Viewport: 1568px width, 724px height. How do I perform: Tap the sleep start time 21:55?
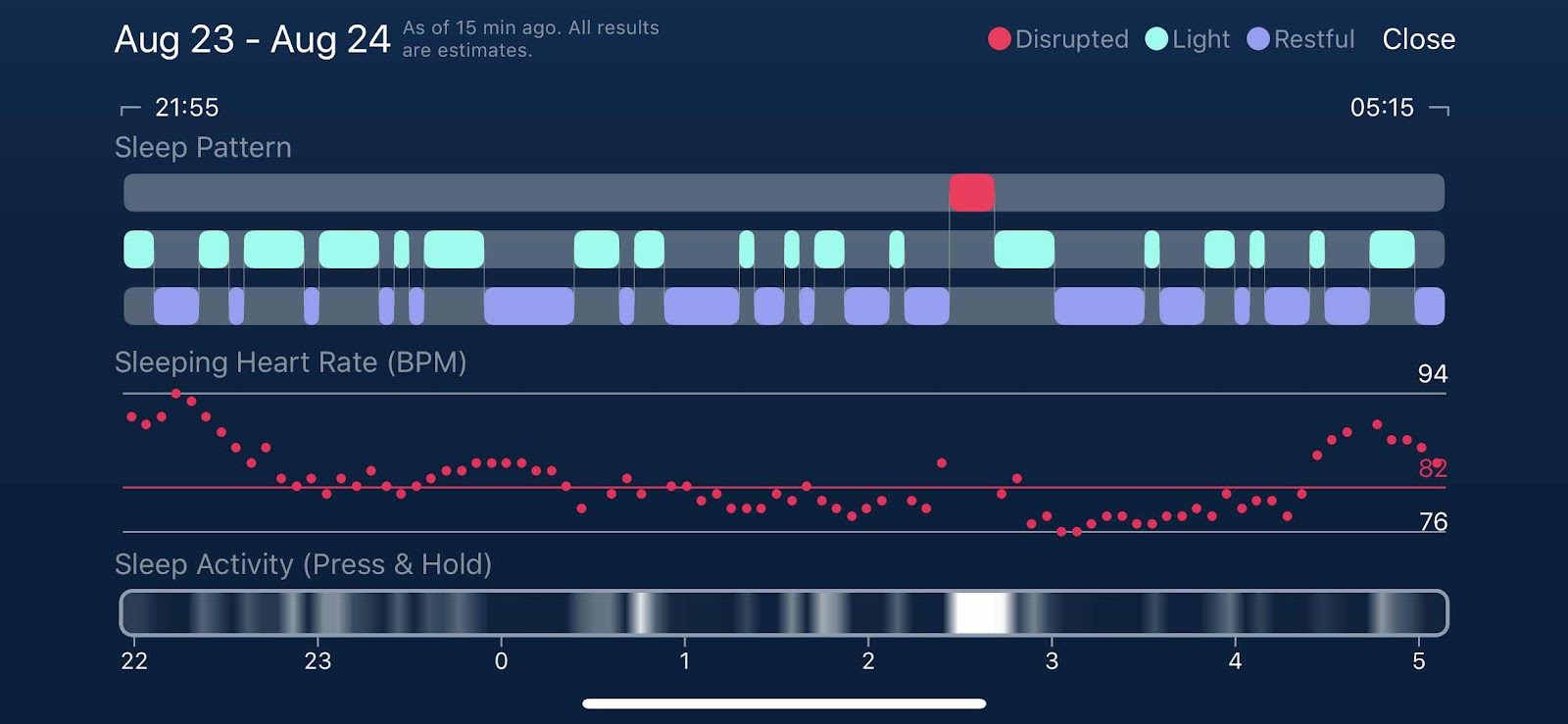click(186, 107)
